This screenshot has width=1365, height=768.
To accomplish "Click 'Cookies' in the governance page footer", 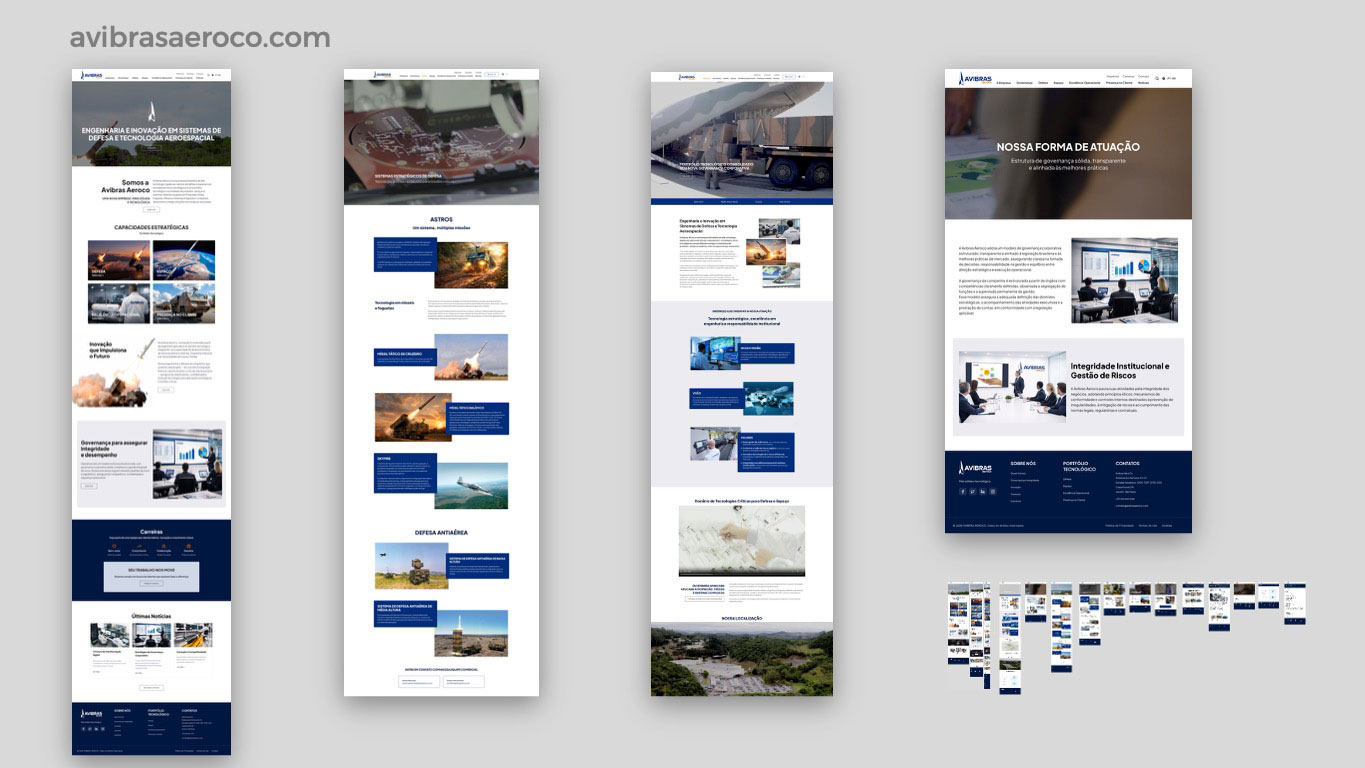I will 1167,526.
